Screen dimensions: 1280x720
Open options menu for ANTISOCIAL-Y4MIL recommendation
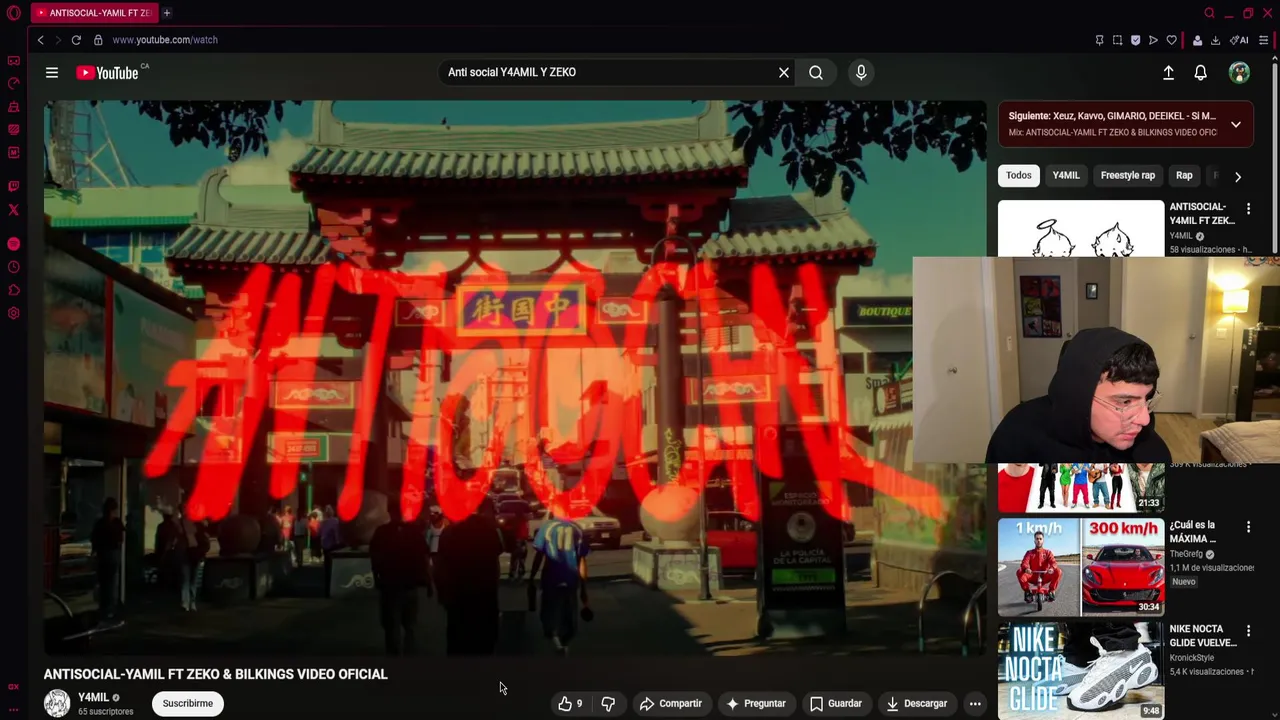(1248, 209)
